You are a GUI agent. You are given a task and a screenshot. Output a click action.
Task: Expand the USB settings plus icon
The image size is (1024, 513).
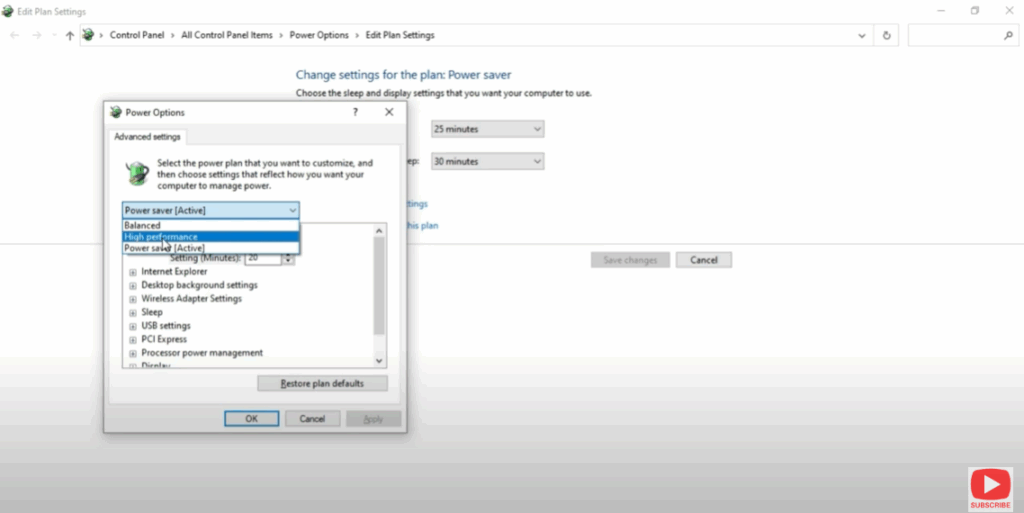pos(133,326)
